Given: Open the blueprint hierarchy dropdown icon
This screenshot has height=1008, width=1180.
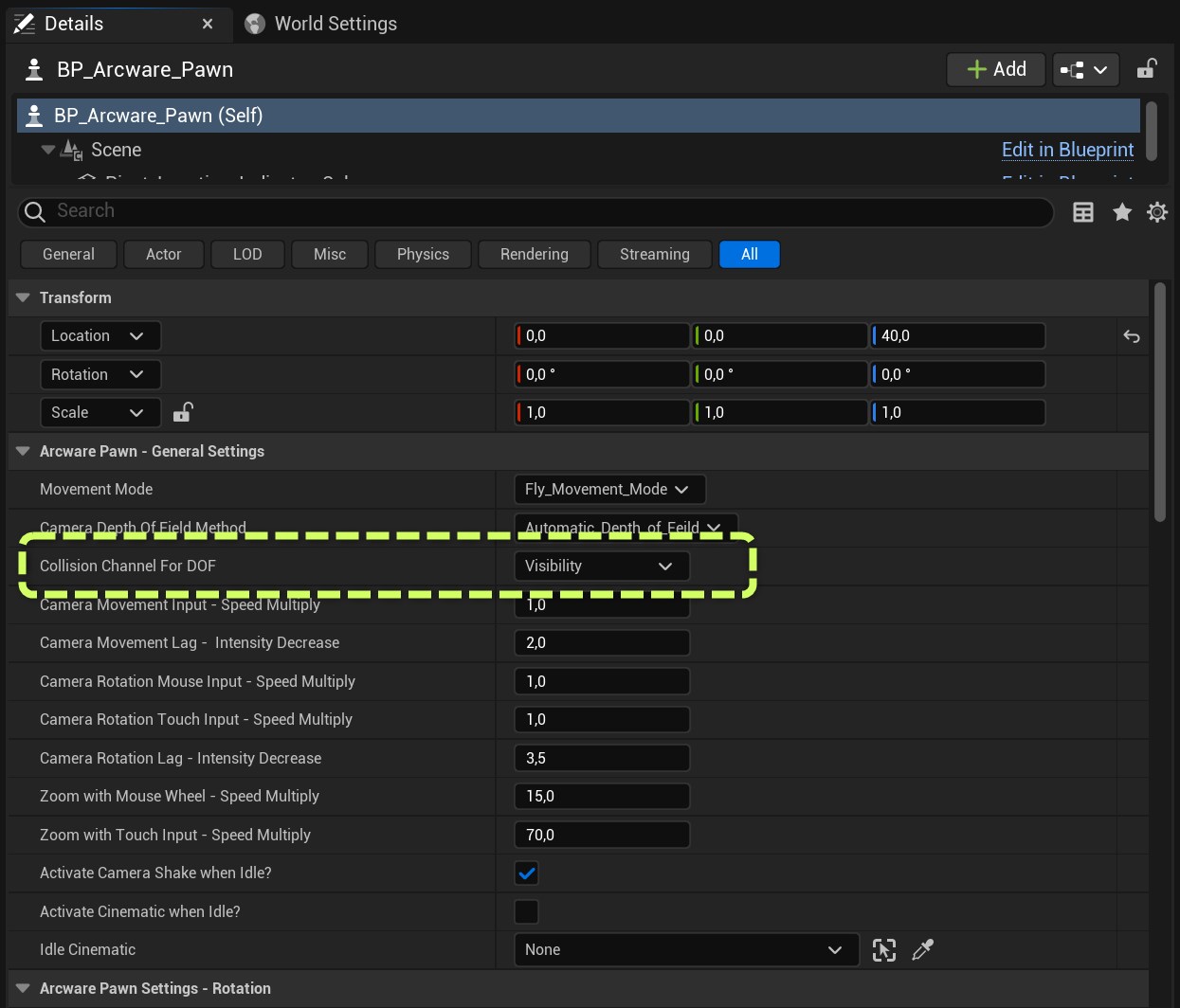Looking at the screenshot, I should click(1085, 70).
